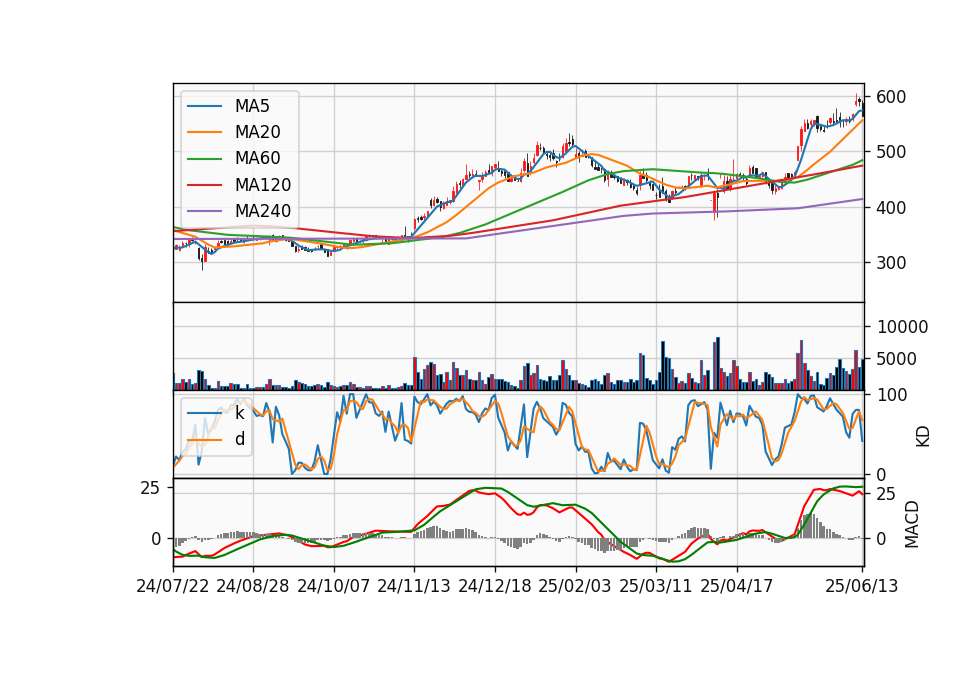Screen dimensions: 960x690
Task: Click the MA20 legend label
Action: pyautogui.click(x=257, y=132)
